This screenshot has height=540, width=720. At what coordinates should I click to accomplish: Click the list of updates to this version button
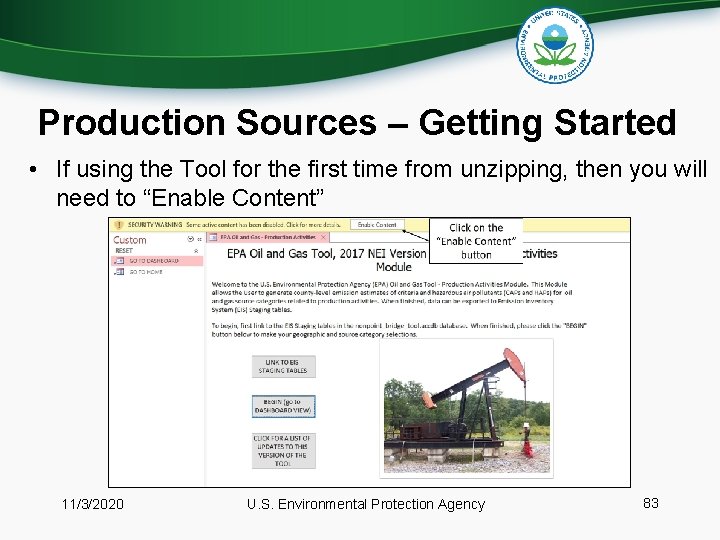283,451
